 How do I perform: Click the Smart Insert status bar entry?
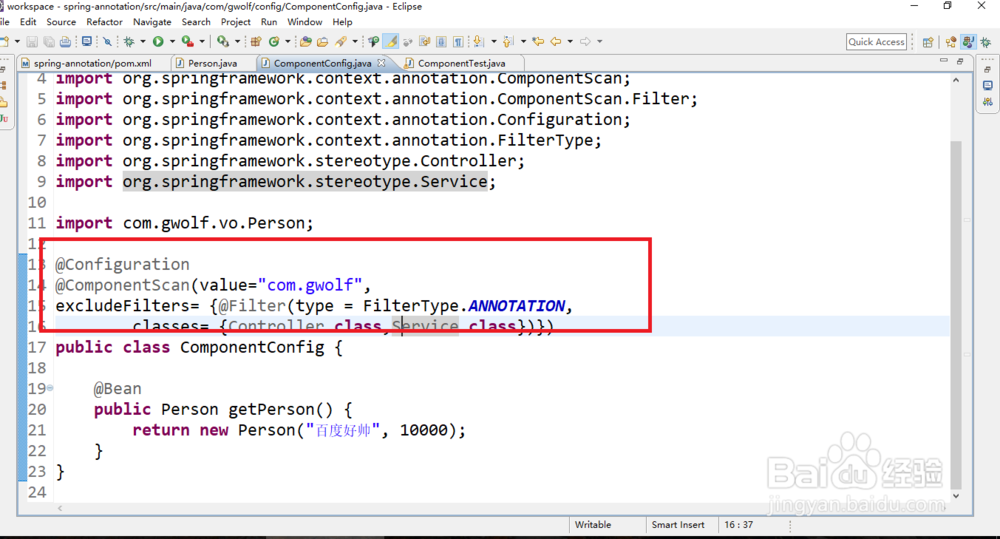(x=678, y=524)
